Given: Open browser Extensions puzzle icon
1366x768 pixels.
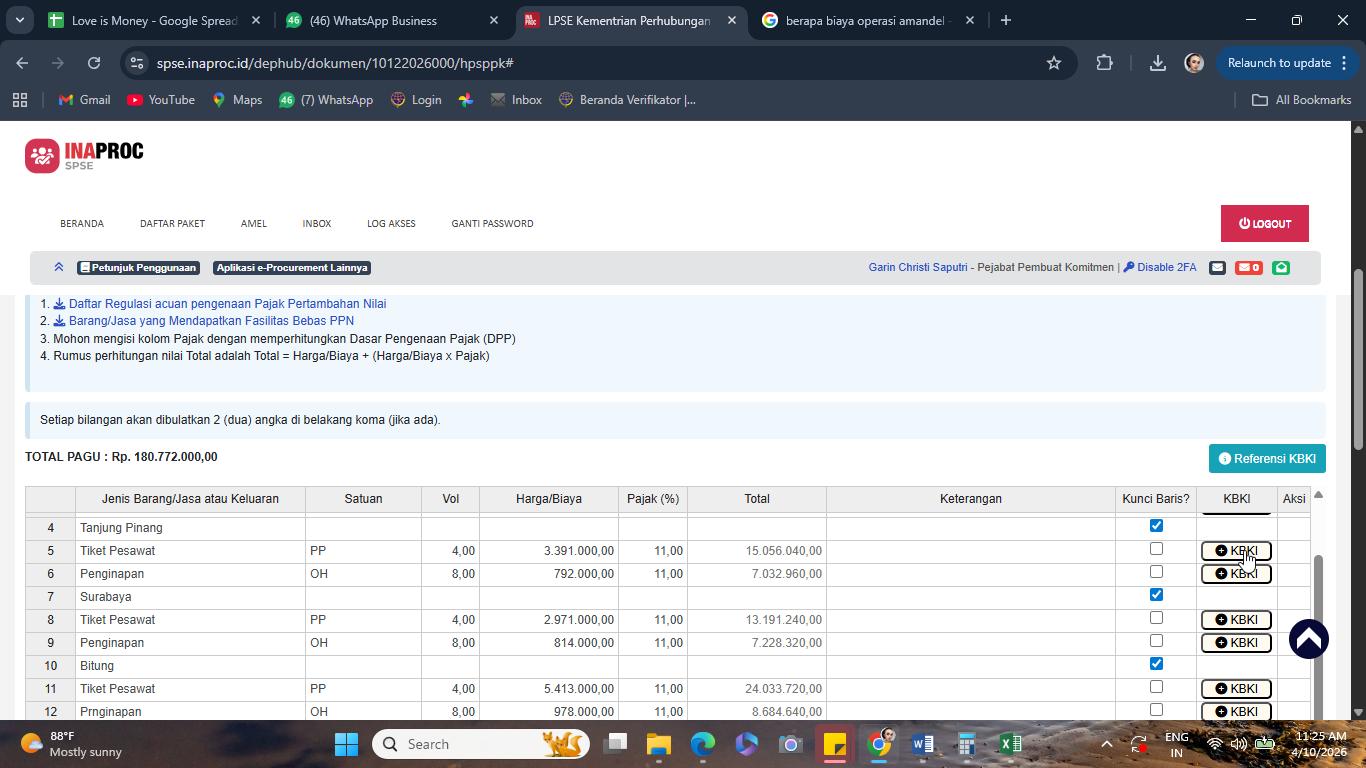Looking at the screenshot, I should [x=1104, y=63].
